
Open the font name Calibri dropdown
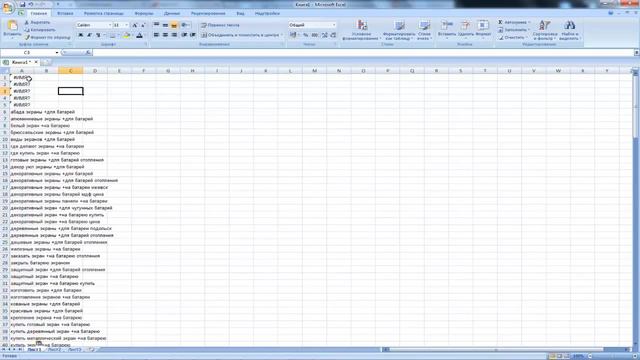coord(109,25)
